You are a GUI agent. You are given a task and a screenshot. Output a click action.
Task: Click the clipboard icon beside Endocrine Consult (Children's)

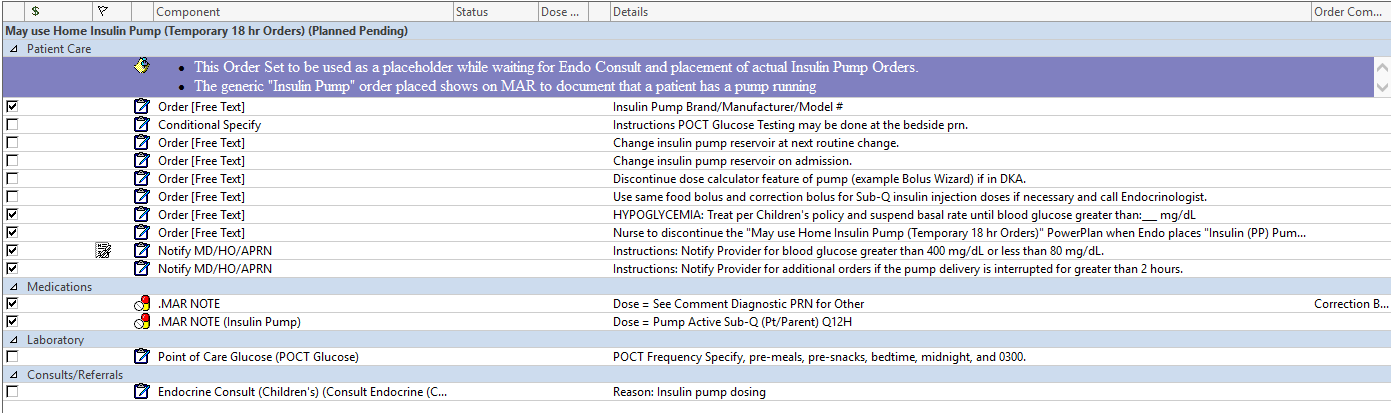coord(142,393)
